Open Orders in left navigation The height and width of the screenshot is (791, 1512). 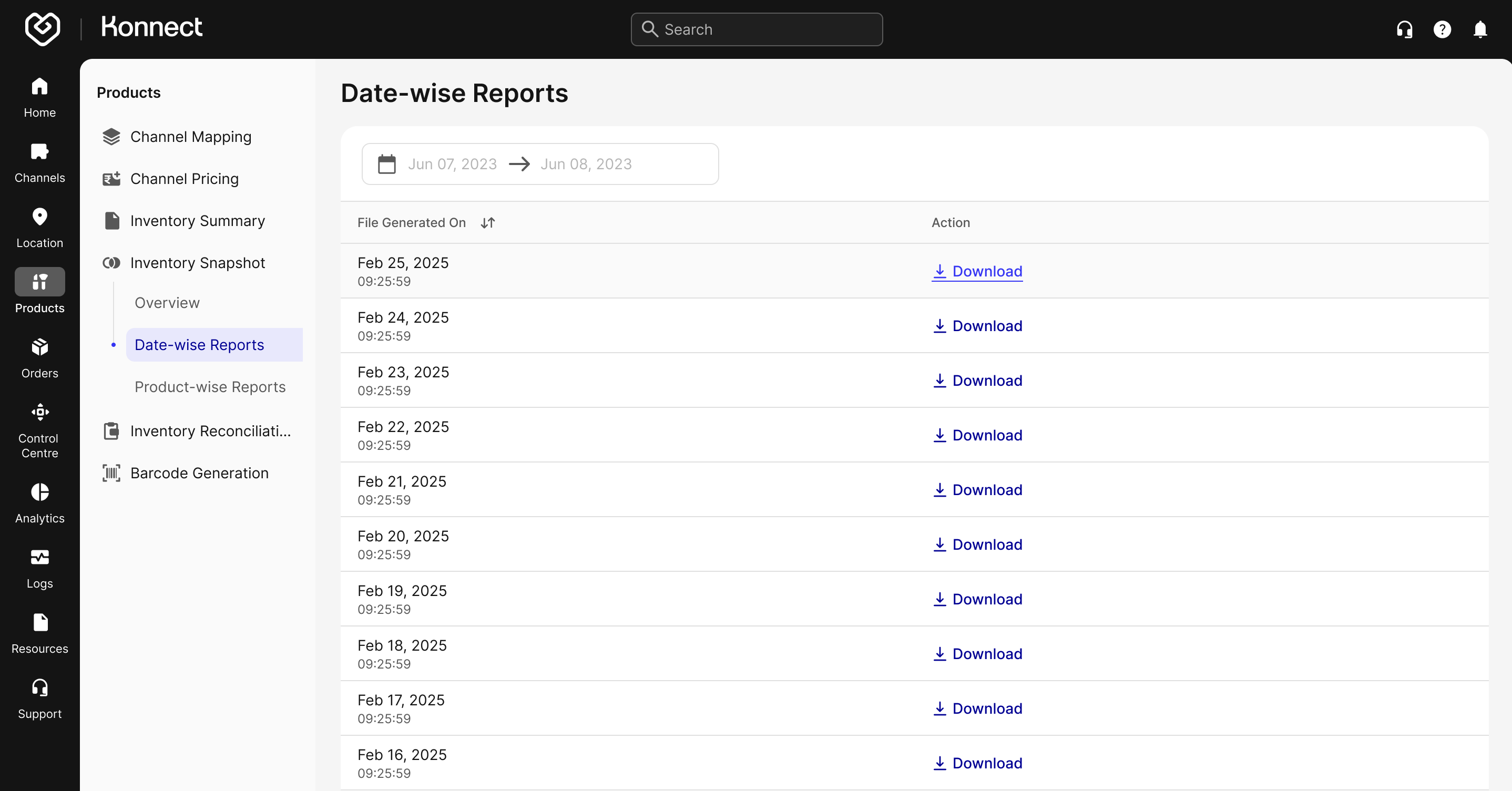tap(39, 358)
